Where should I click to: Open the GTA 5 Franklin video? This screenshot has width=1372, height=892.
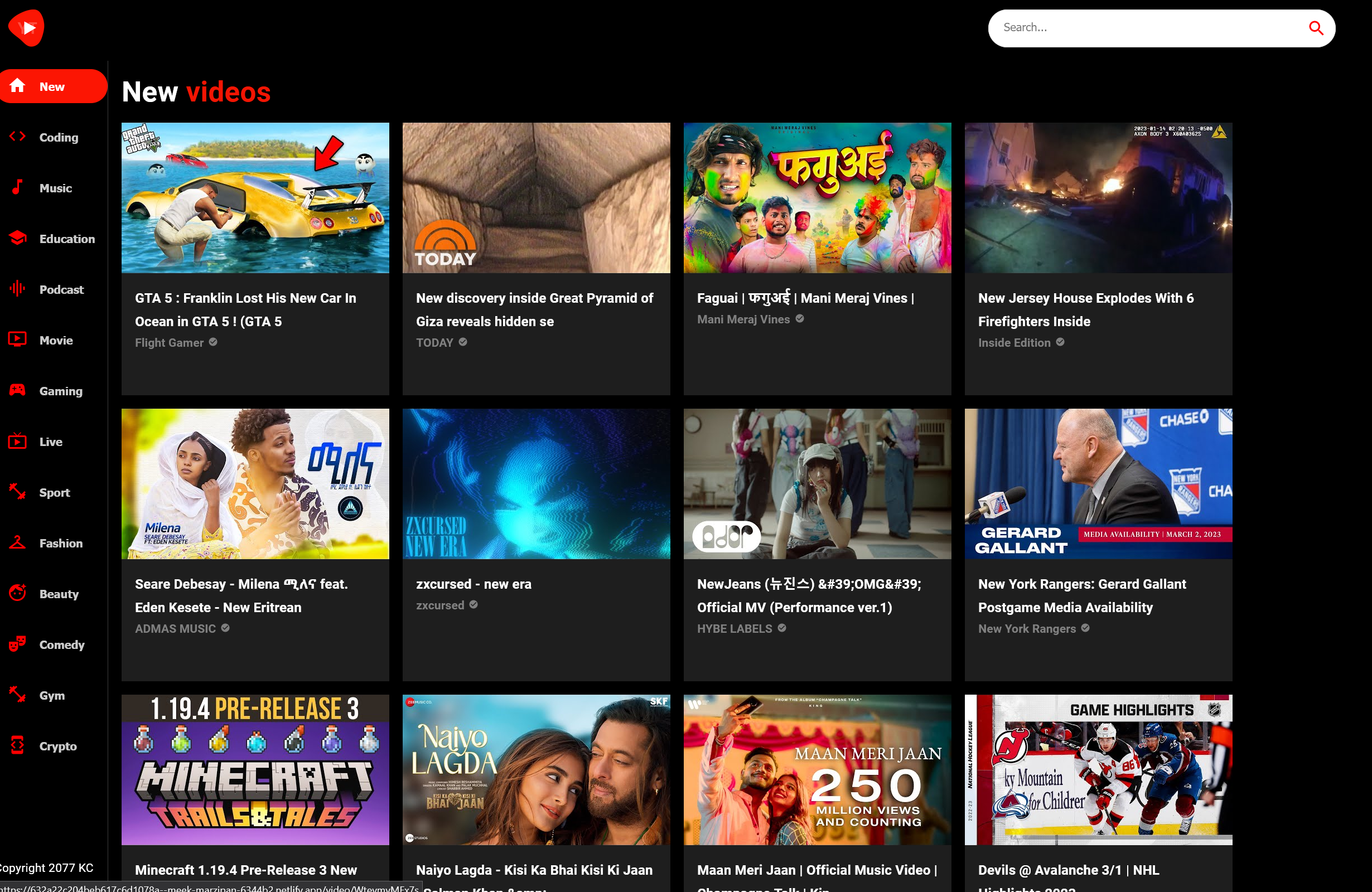click(x=255, y=197)
